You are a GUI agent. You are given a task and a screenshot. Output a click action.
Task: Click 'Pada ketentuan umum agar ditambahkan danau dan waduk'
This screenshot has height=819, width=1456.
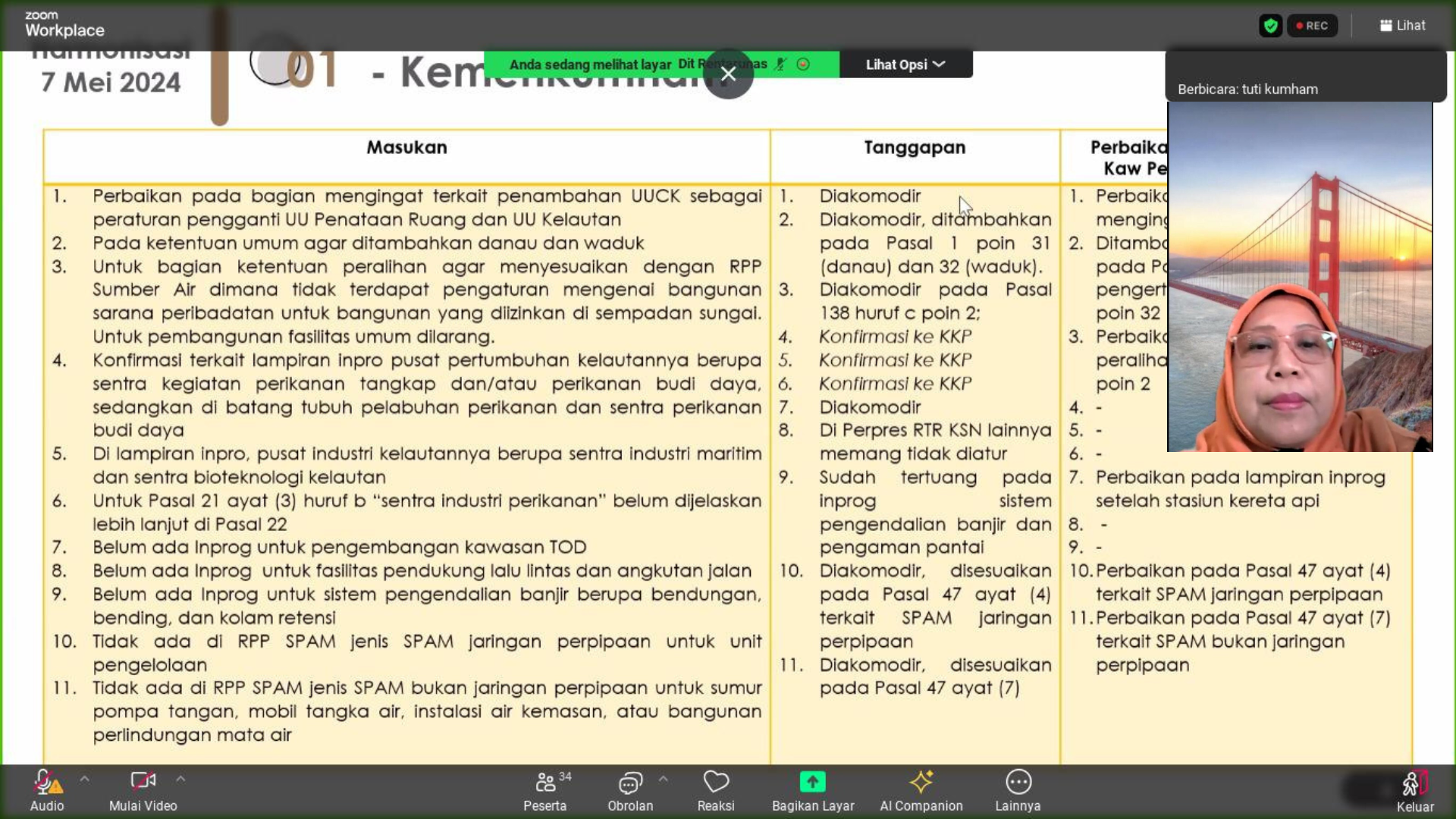coord(368,243)
